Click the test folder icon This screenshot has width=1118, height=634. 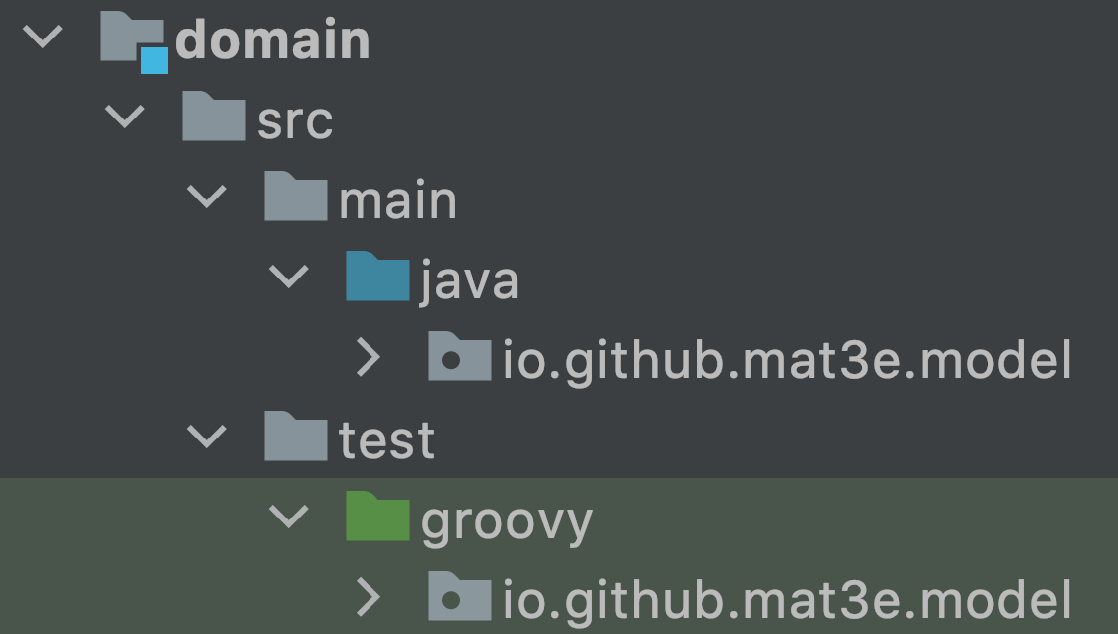point(295,439)
